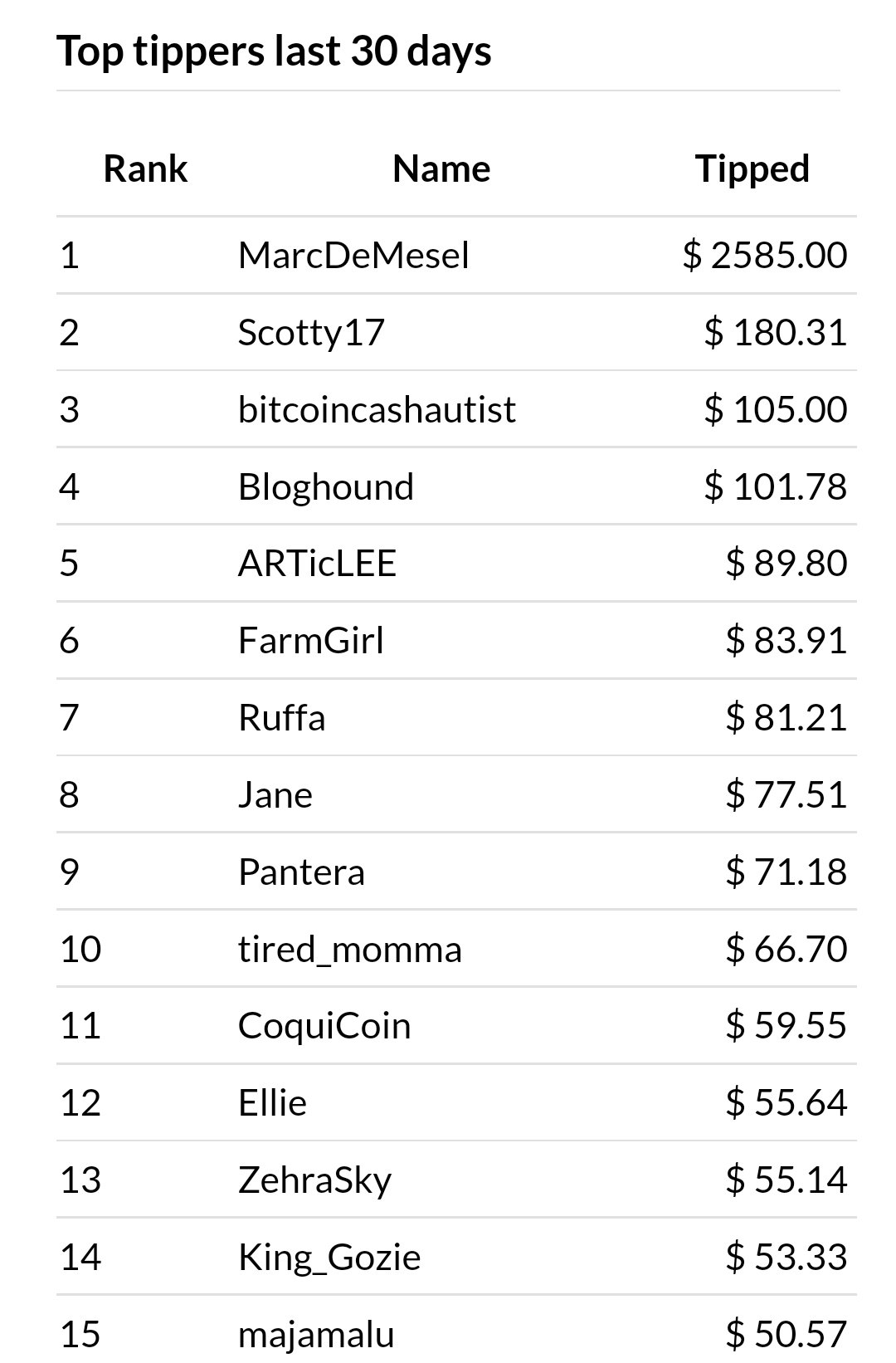Open majamalu's profile
The image size is (896, 1363).
(316, 1335)
